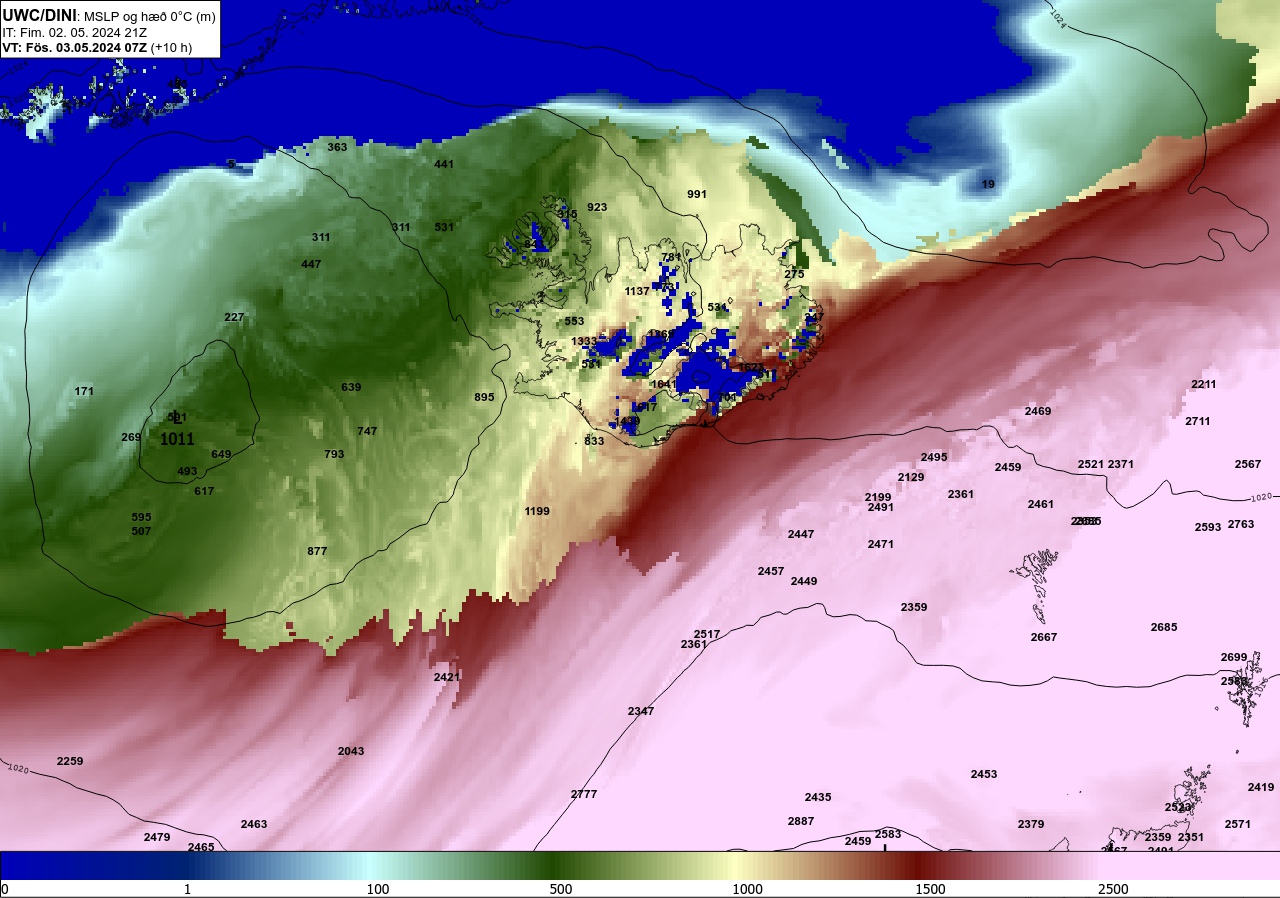Click the map value 2777
This screenshot has width=1280, height=898.
click(x=584, y=794)
